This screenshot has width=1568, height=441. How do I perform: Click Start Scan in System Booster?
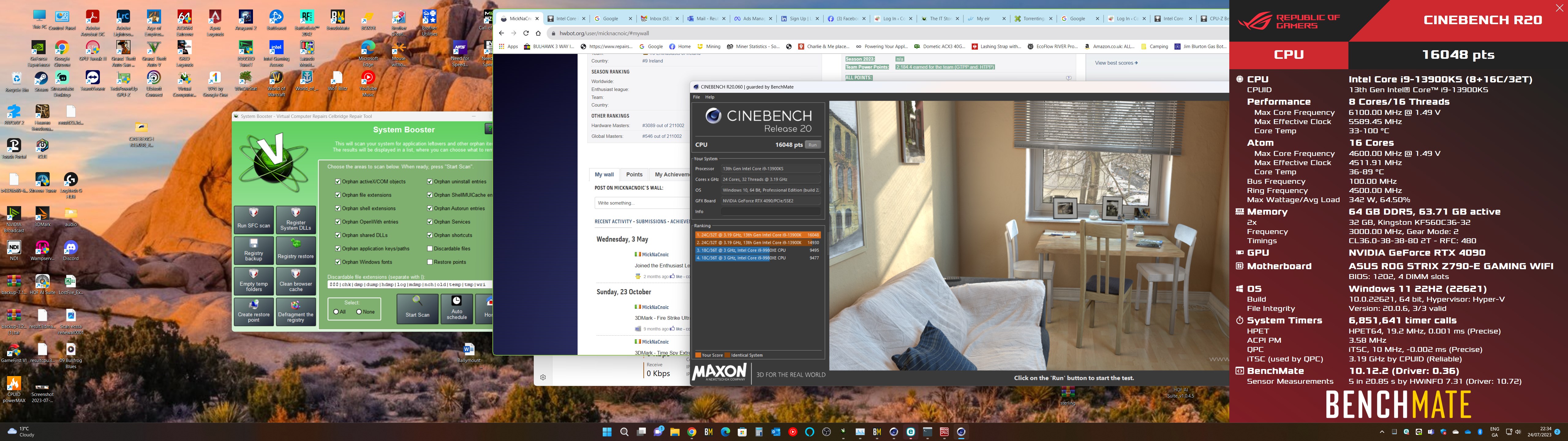(x=417, y=309)
